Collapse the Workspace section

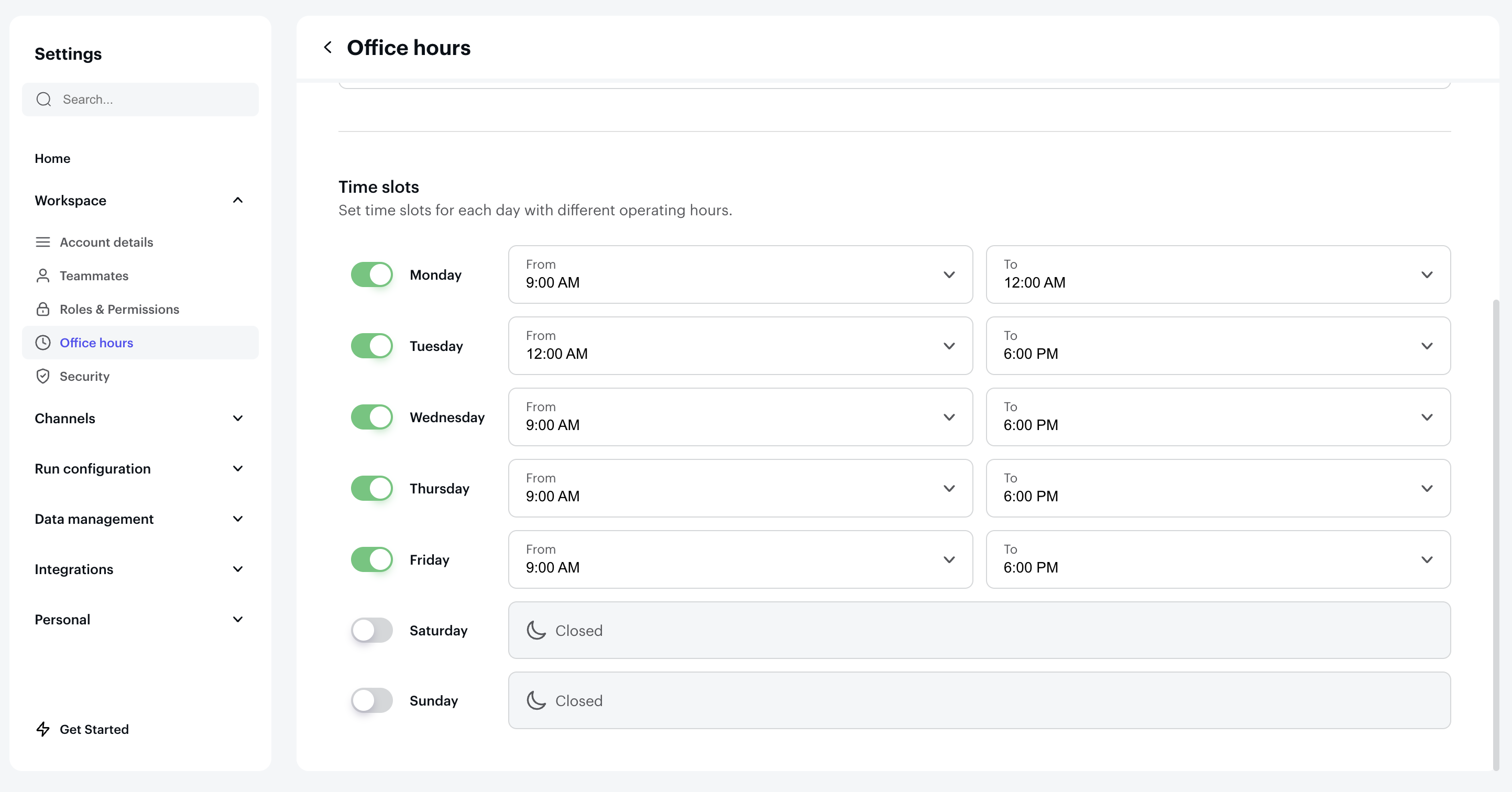click(140, 201)
